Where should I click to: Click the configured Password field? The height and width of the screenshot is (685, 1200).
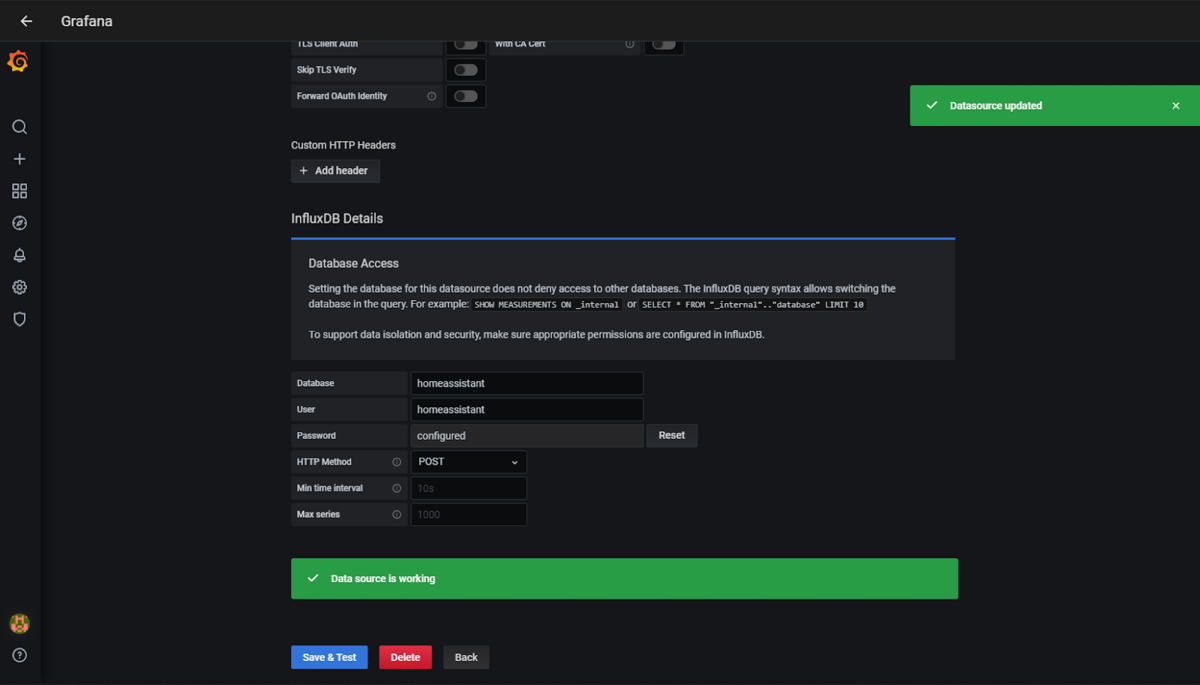pos(527,436)
